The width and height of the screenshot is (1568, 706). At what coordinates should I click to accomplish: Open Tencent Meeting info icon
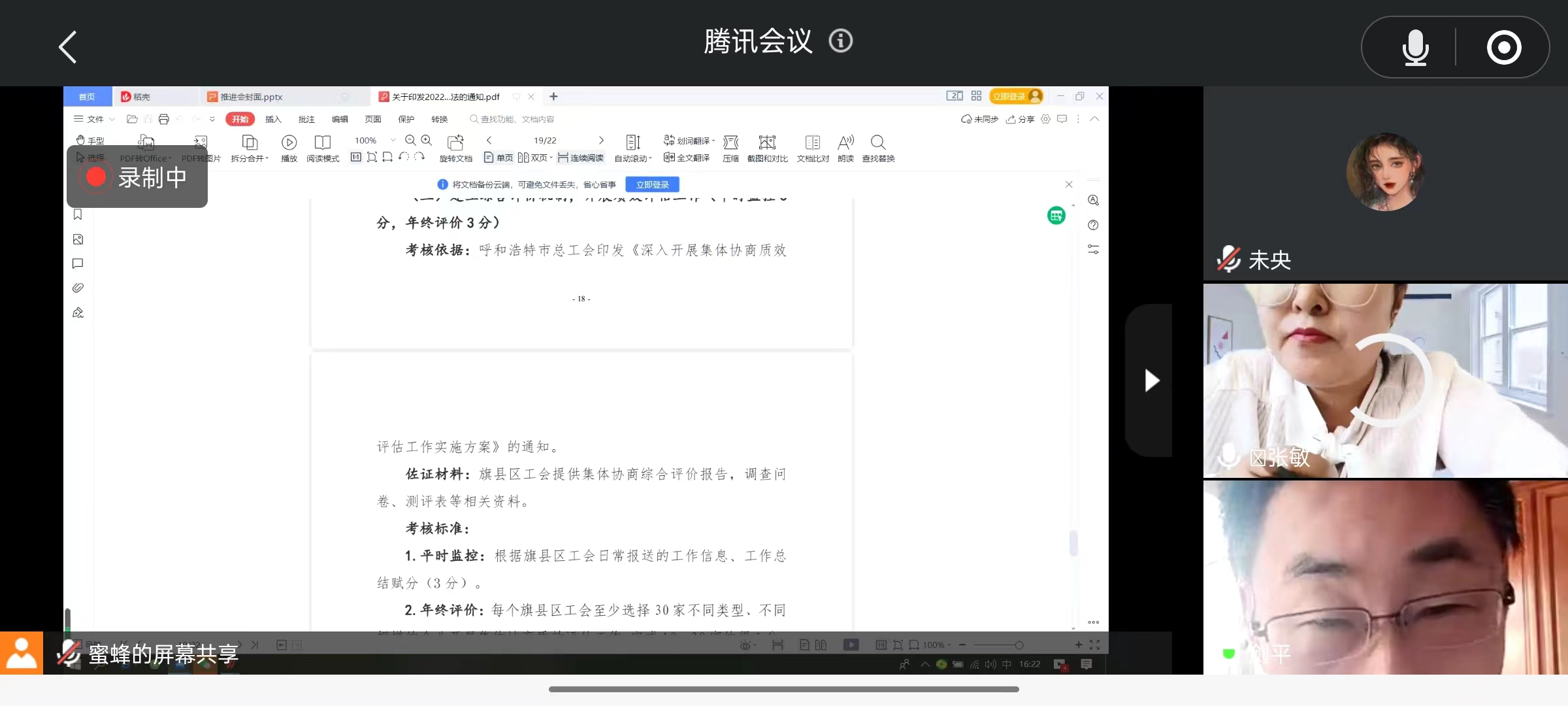841,41
